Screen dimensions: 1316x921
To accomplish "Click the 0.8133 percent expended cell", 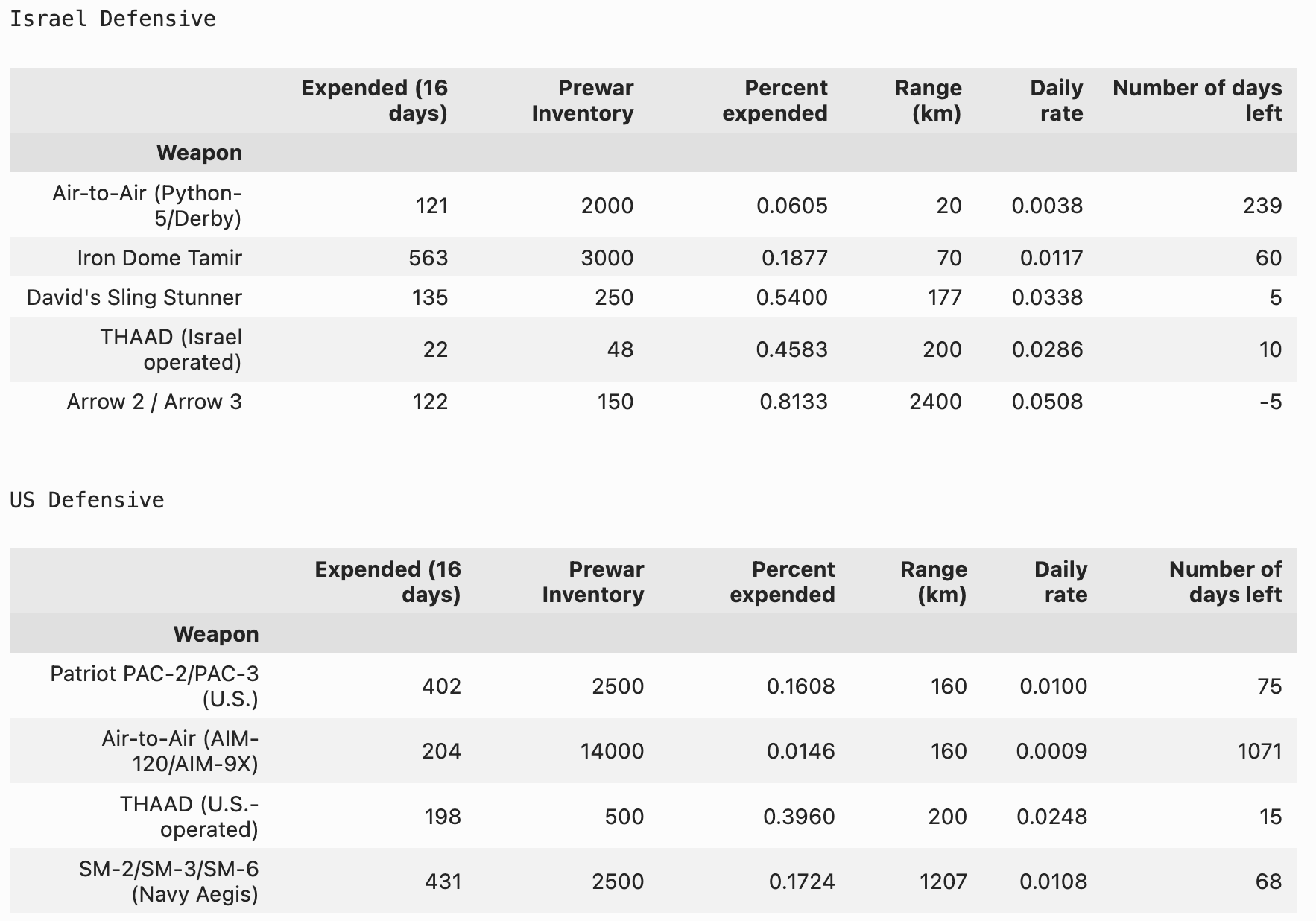I will pos(793,402).
